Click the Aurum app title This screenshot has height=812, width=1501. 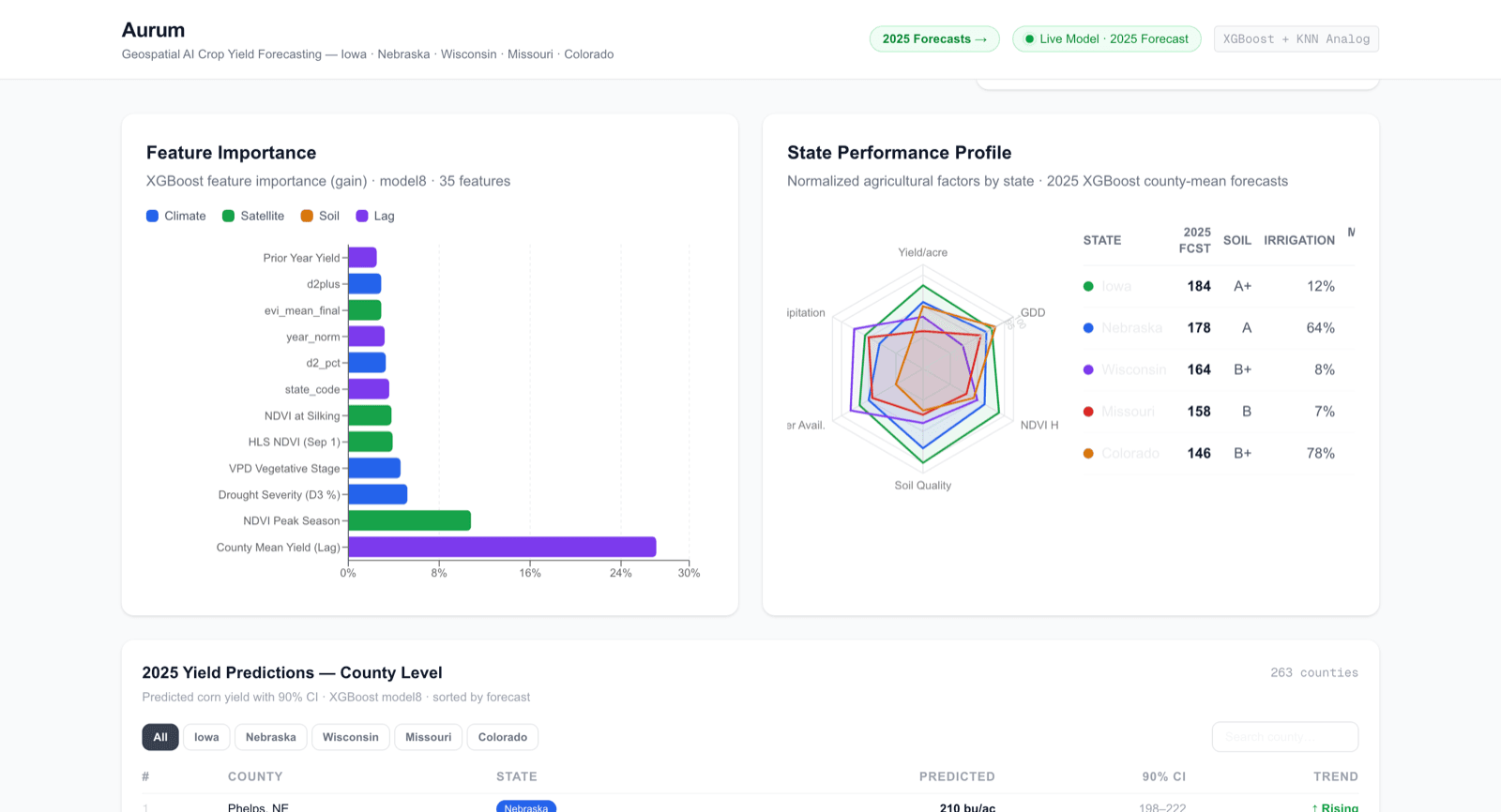coord(154,30)
